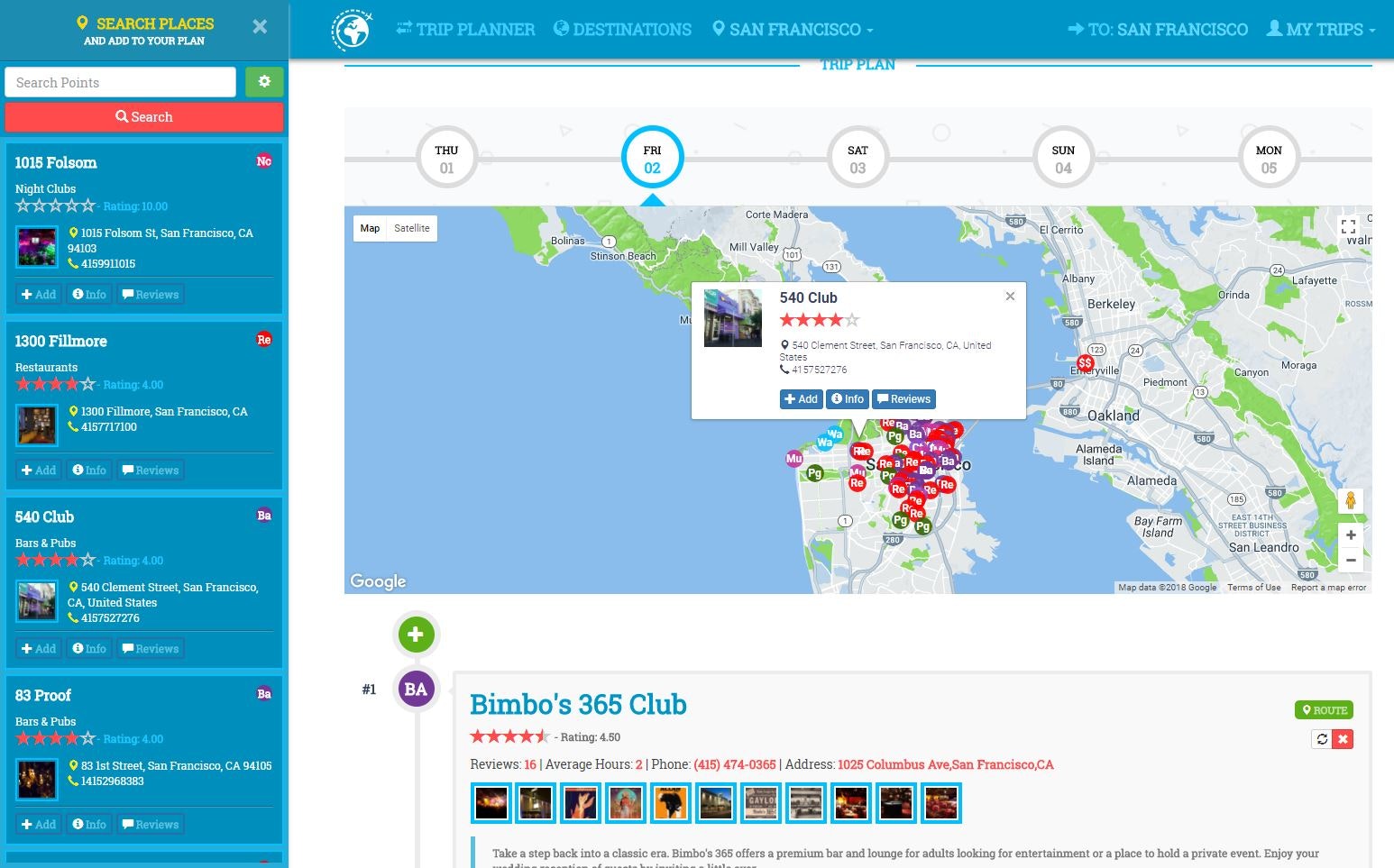Open search settings gear button

(x=264, y=82)
